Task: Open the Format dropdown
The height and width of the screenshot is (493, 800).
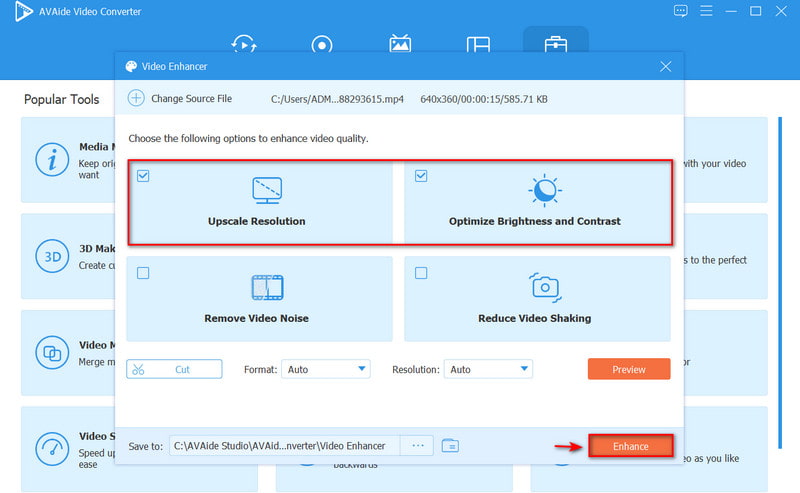Action: point(326,369)
